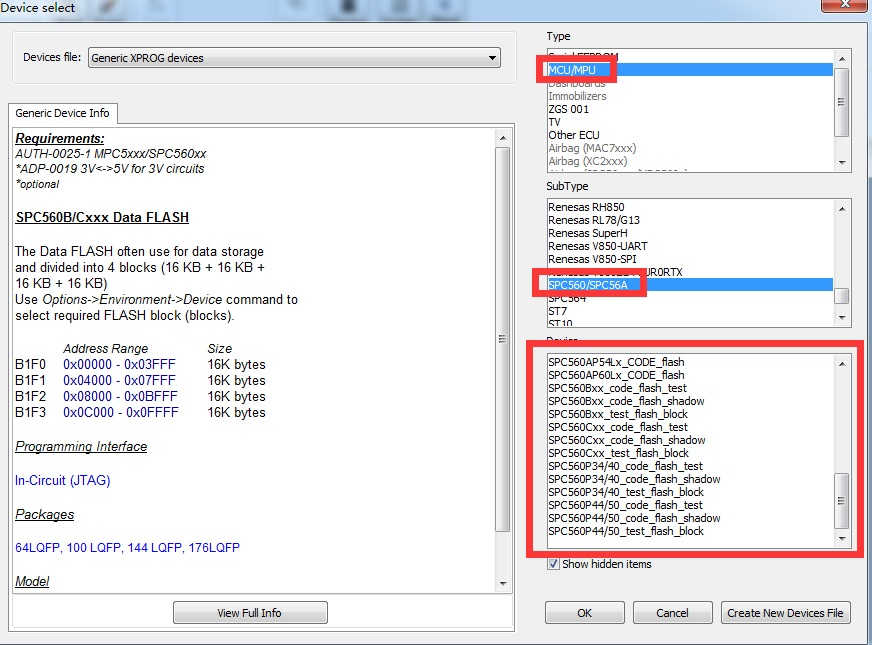Image resolution: width=872 pixels, height=645 pixels.
Task: Choose Renesas RH850 subtype
Action: pos(690,207)
